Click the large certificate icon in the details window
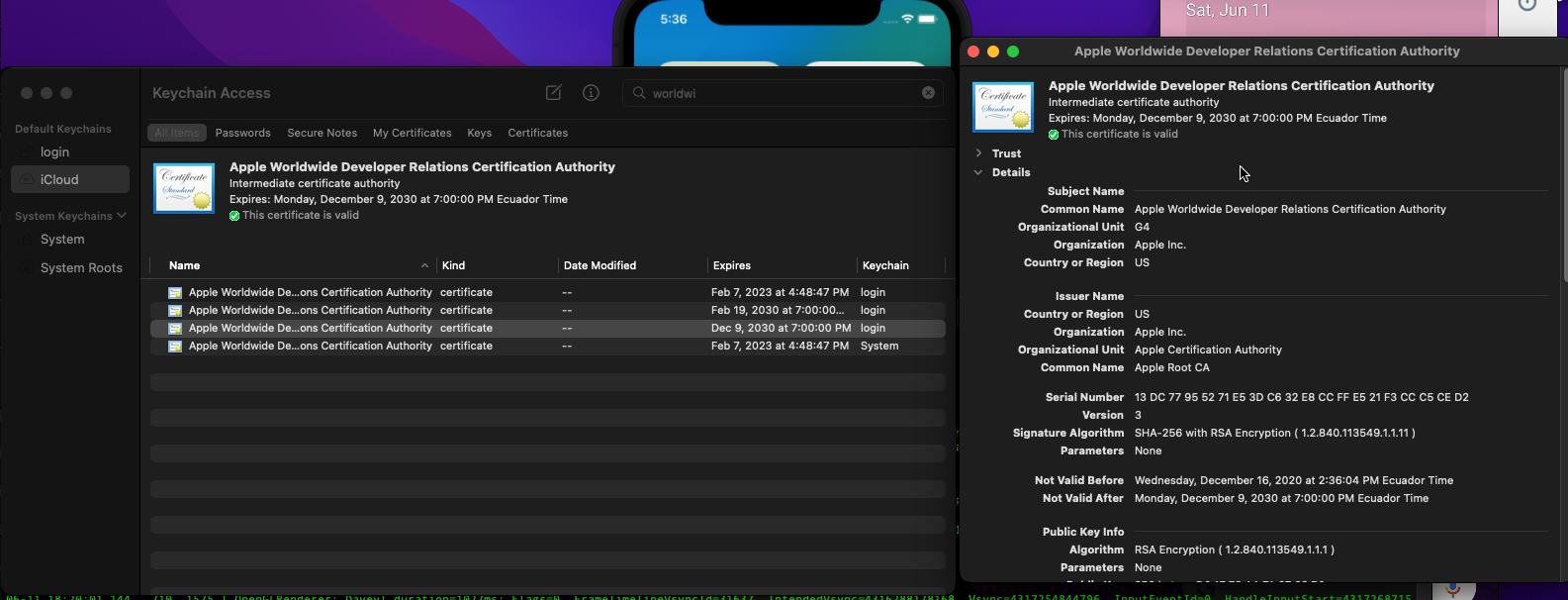 (1003, 107)
